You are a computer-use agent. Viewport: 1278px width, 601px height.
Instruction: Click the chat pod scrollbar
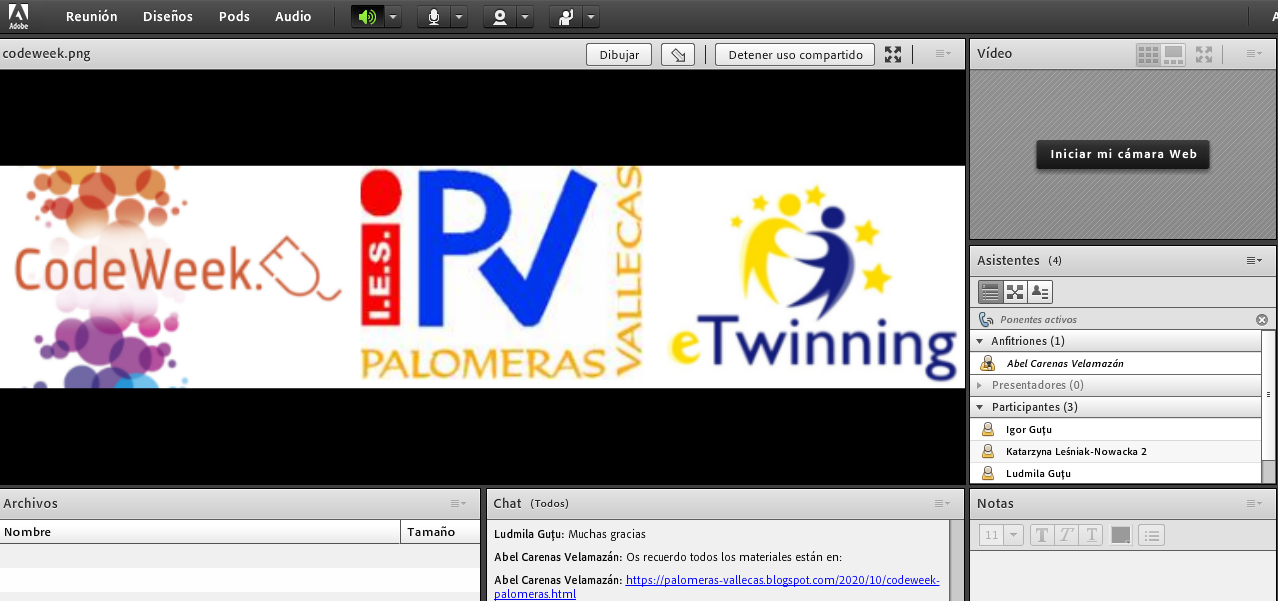(955, 560)
